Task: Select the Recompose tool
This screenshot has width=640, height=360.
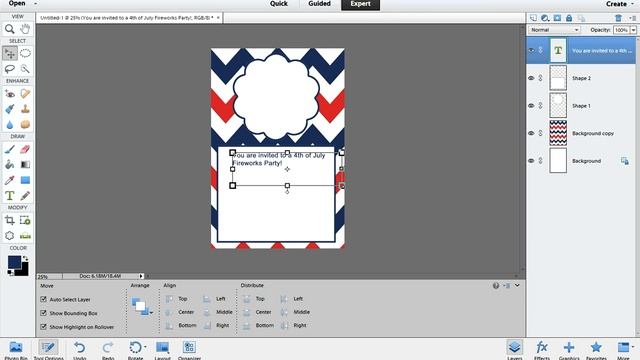Action: (x=25, y=220)
